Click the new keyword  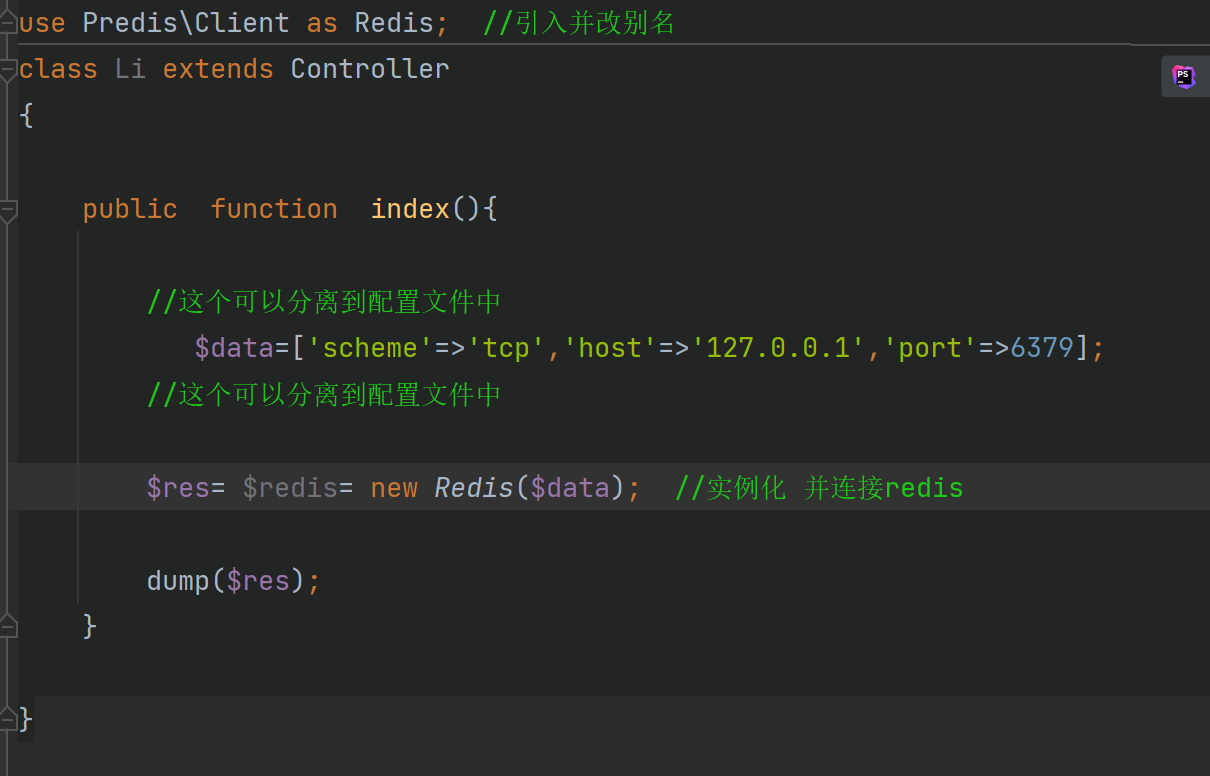coord(394,487)
